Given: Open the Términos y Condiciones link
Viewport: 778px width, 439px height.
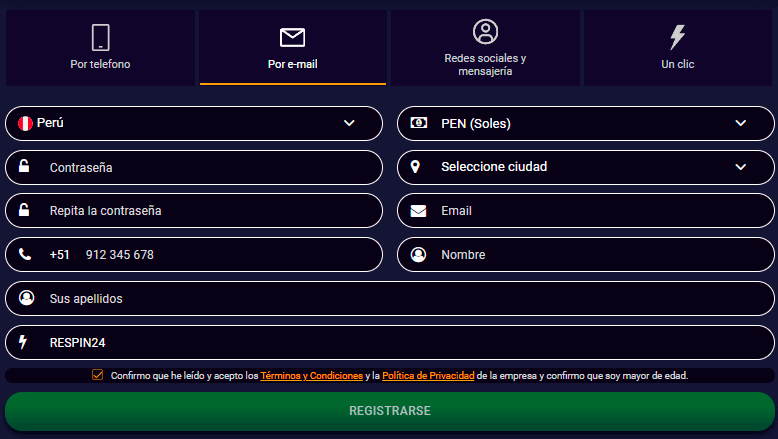Looking at the screenshot, I should [311, 376].
